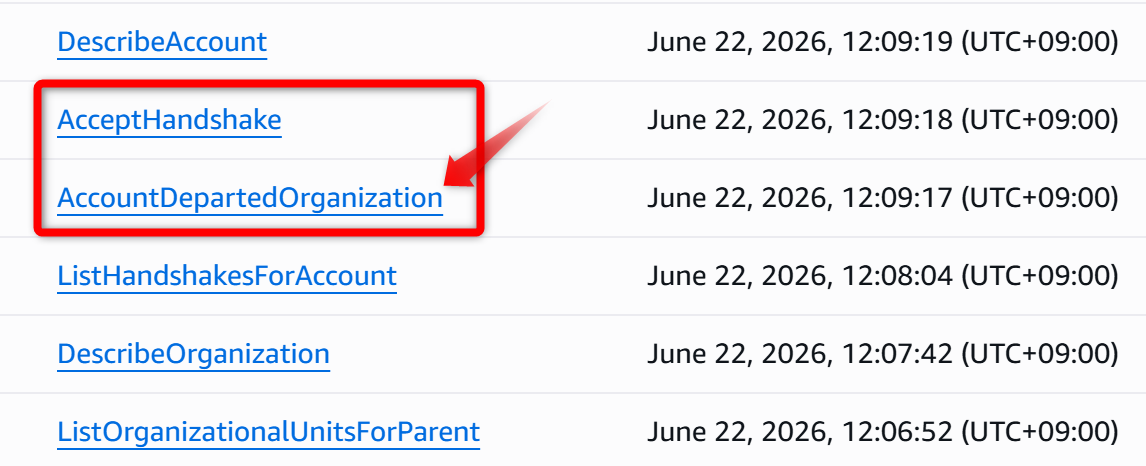
Task: Click the 12:09:19 event timestamp
Action: (800, 42)
